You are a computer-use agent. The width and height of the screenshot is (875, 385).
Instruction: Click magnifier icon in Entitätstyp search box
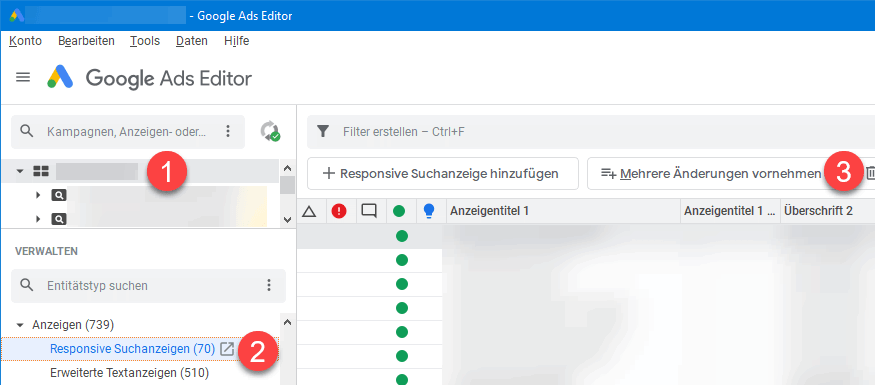pos(26,285)
